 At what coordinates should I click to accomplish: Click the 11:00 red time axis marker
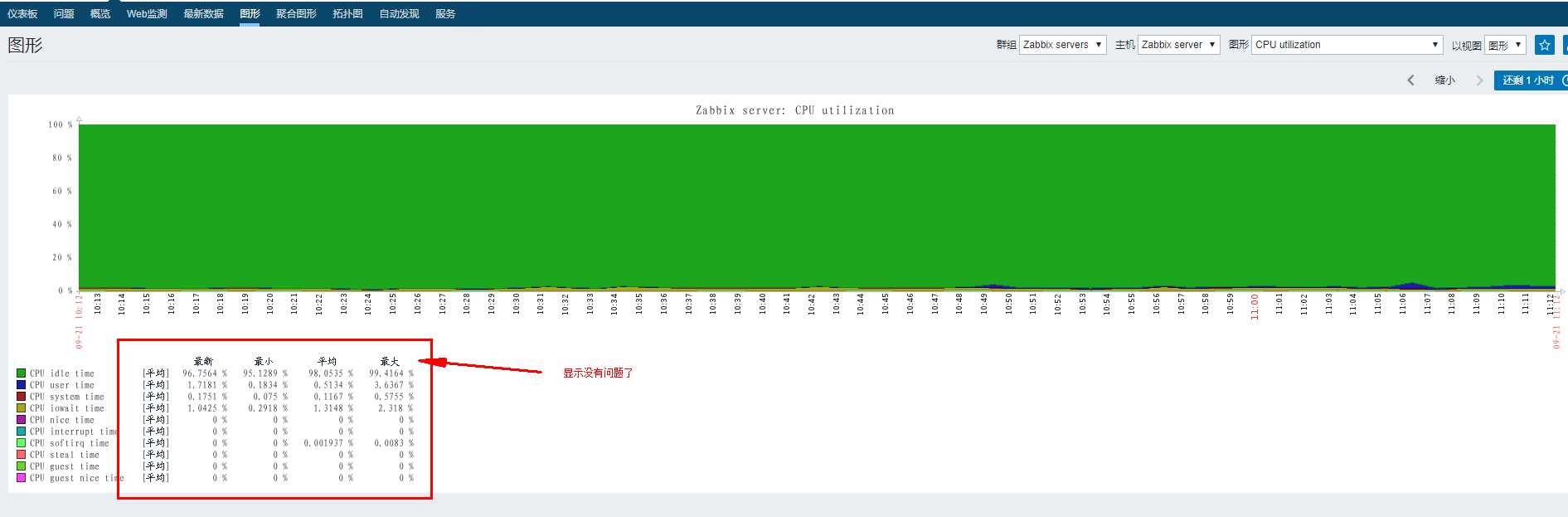[x=1255, y=306]
